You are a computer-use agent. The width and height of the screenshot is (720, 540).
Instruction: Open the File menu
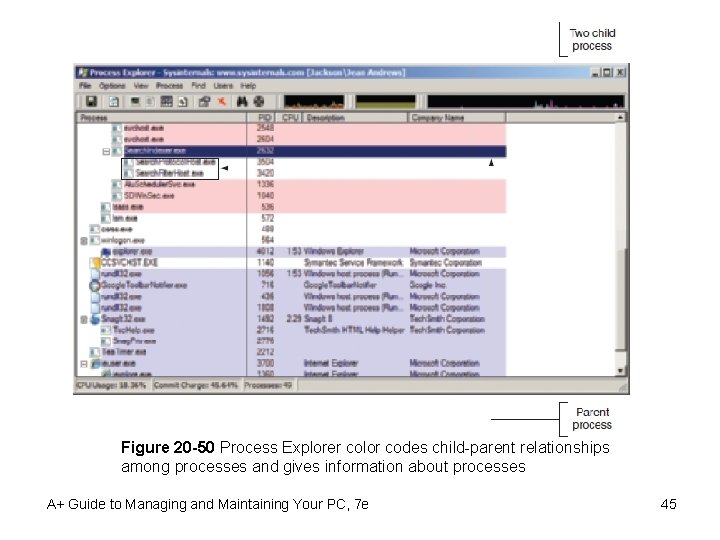tap(85, 86)
